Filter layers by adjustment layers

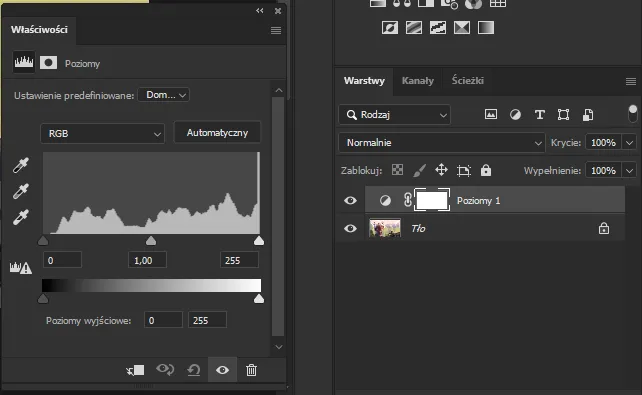(x=515, y=115)
